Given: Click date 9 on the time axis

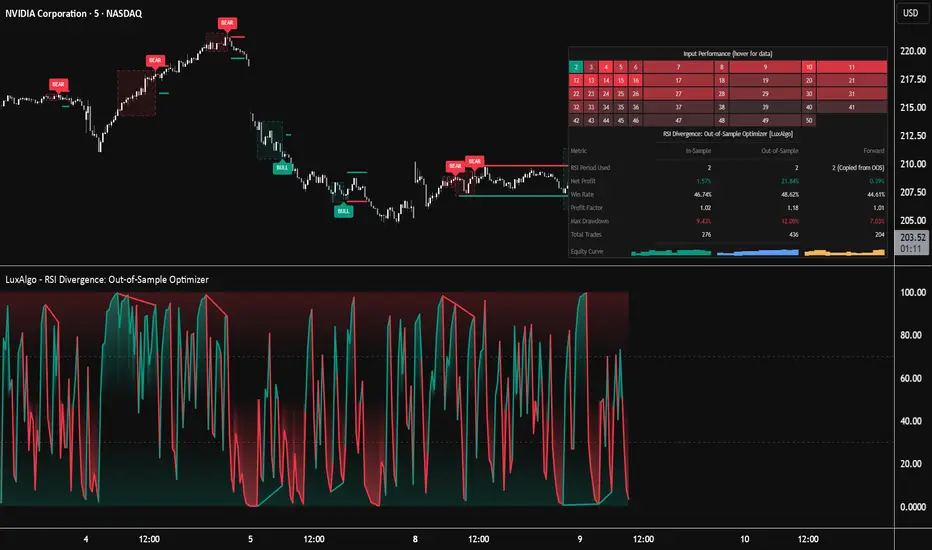Looking at the screenshot, I should [580, 539].
